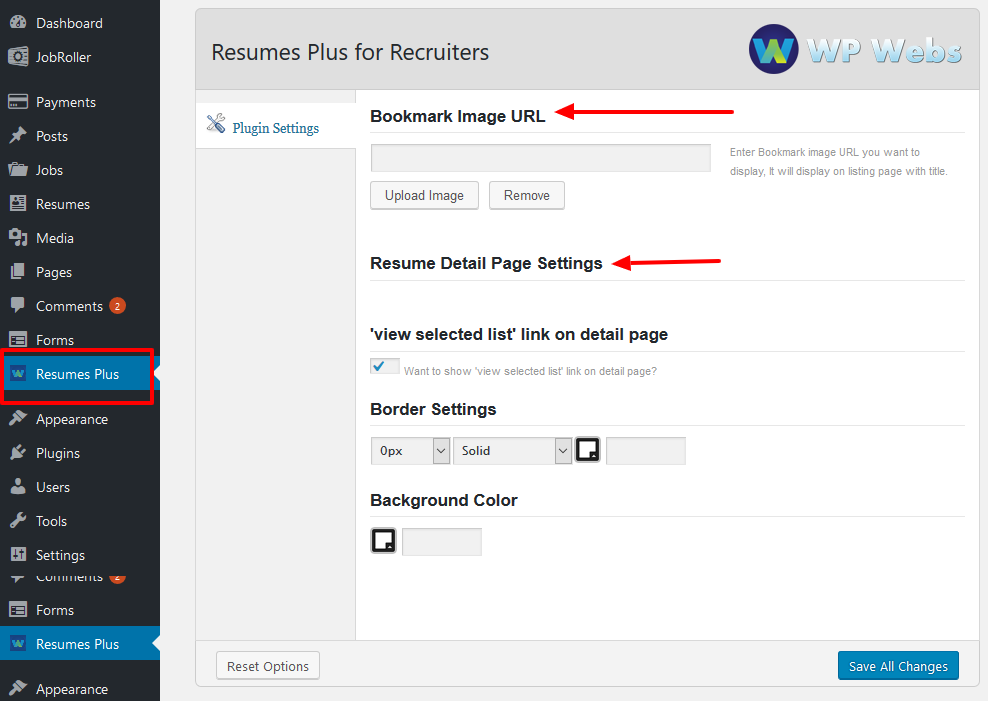The height and width of the screenshot is (701, 988).
Task: Focus the border color value field
Action: pos(646,451)
